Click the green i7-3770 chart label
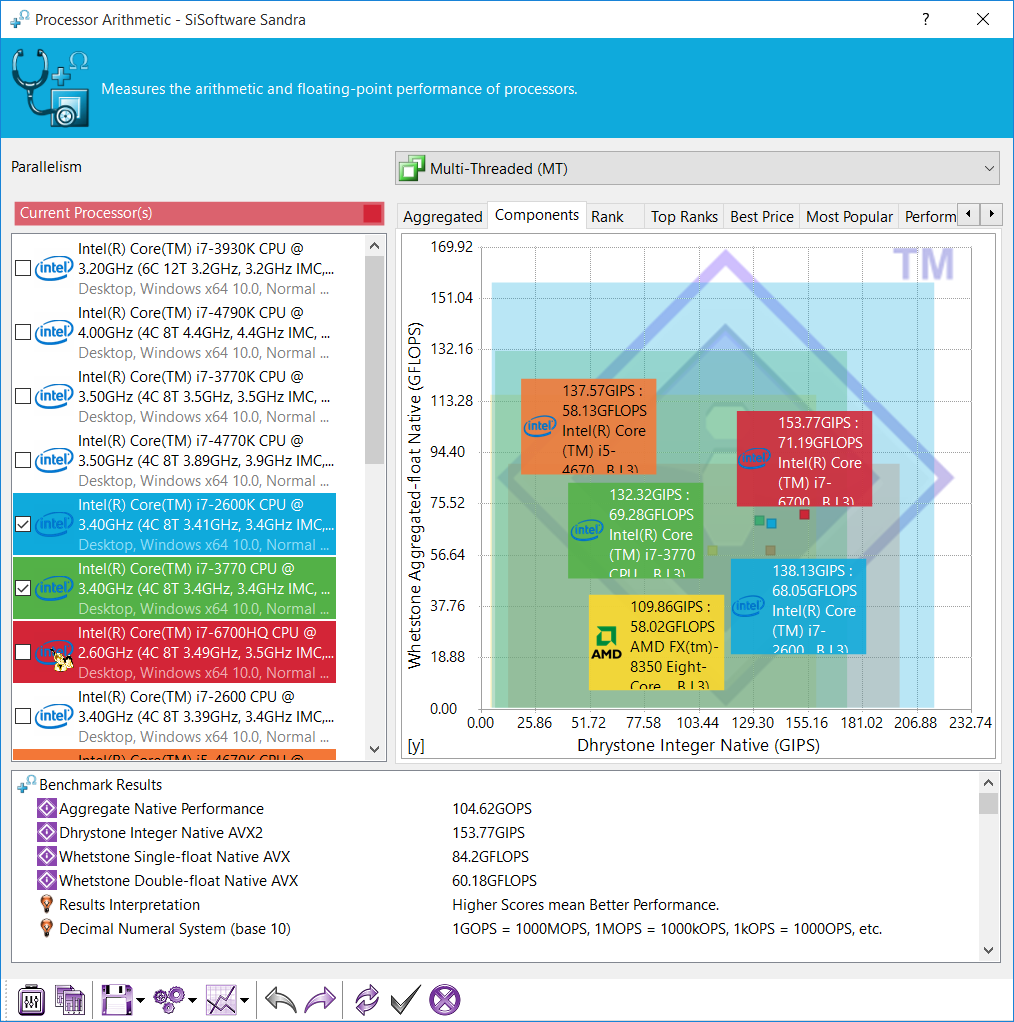Viewport: 1014px width, 1022px height. (635, 530)
